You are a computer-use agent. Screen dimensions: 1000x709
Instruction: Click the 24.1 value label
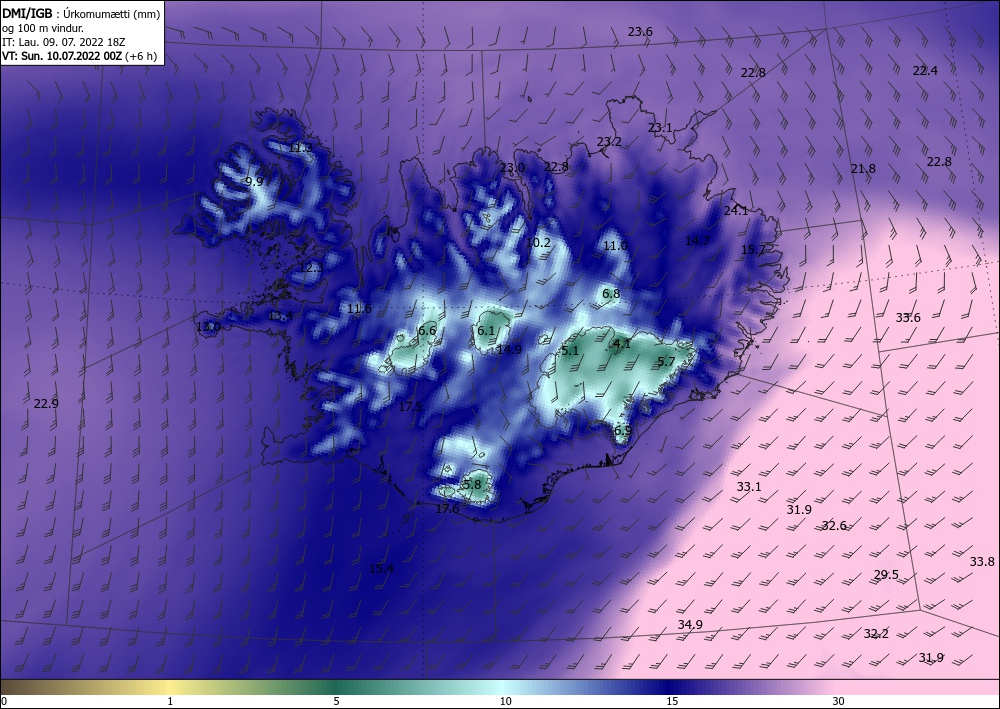(x=736, y=210)
